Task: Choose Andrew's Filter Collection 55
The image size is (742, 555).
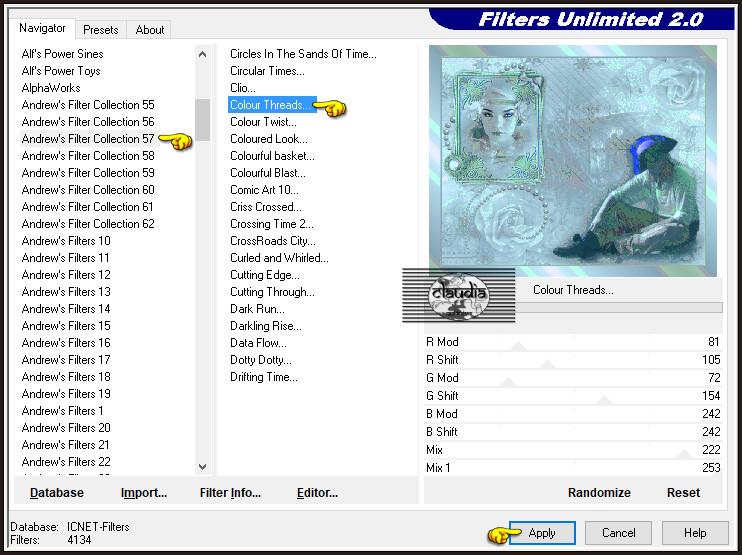Action: coord(88,105)
